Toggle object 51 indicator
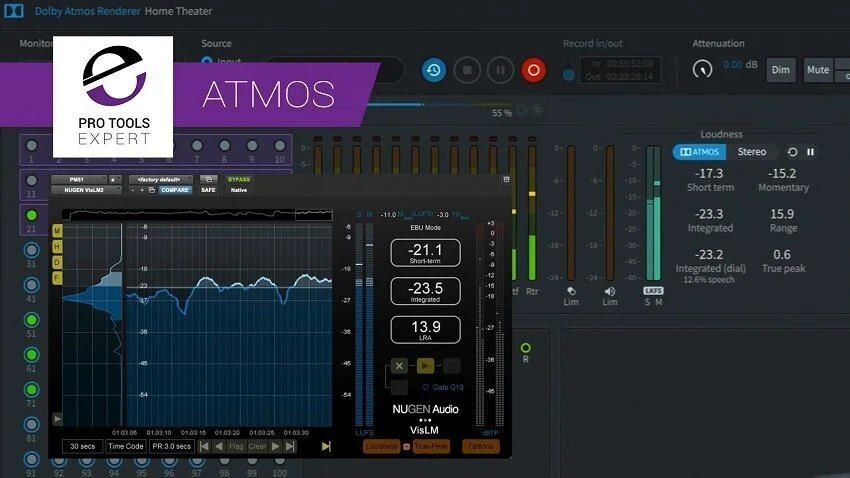This screenshot has height=478, width=850. coord(31,320)
